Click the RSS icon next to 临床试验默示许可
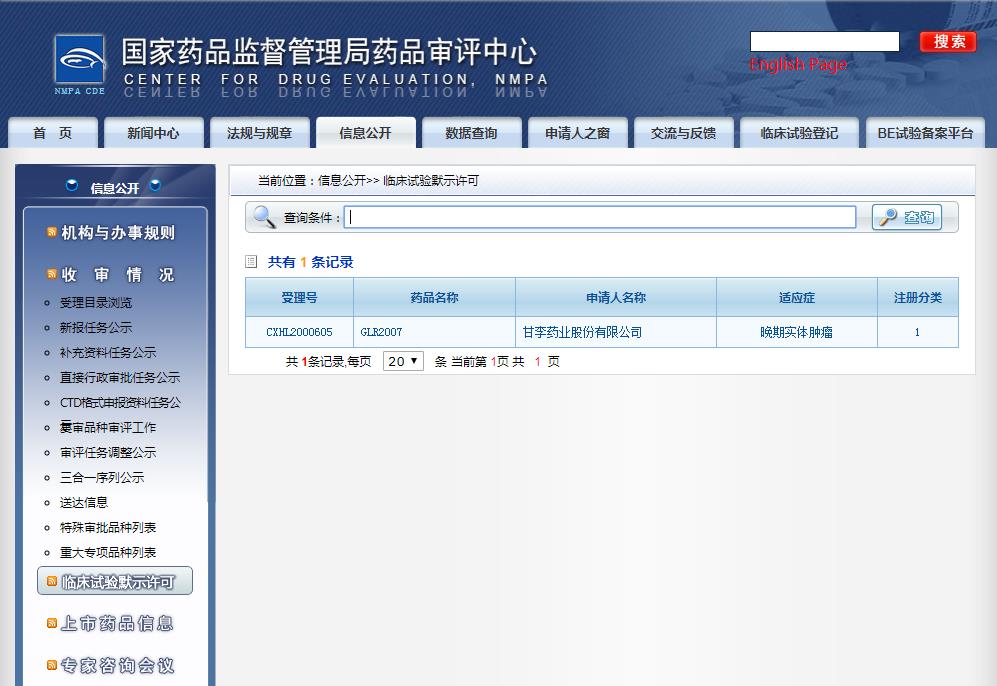Viewport: 997px width, 686px height. pos(51,581)
